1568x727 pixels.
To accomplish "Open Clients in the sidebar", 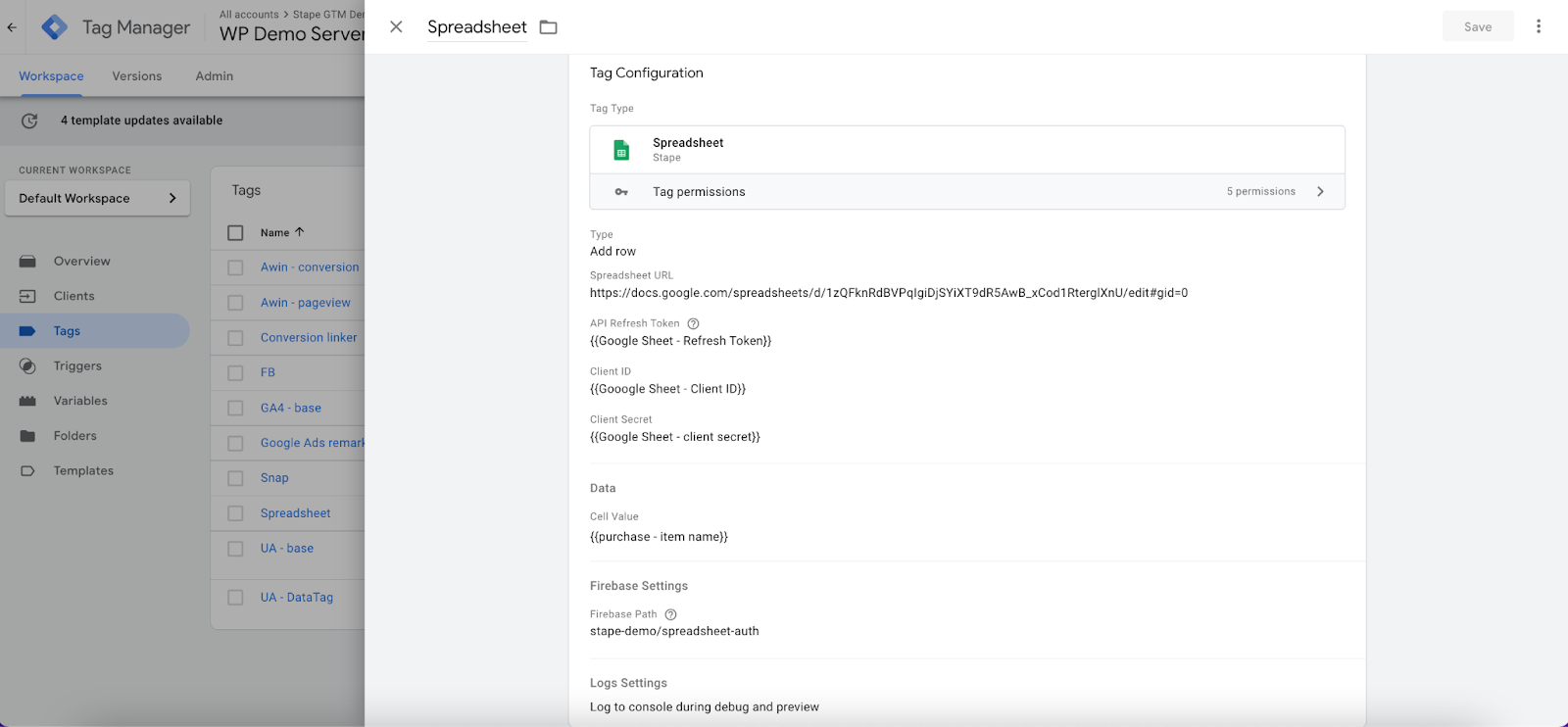I will [74, 296].
